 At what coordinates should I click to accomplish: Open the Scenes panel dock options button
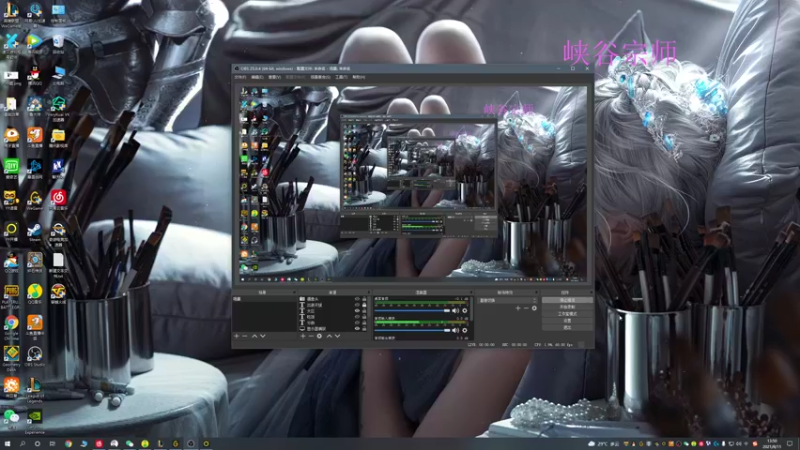(x=295, y=293)
